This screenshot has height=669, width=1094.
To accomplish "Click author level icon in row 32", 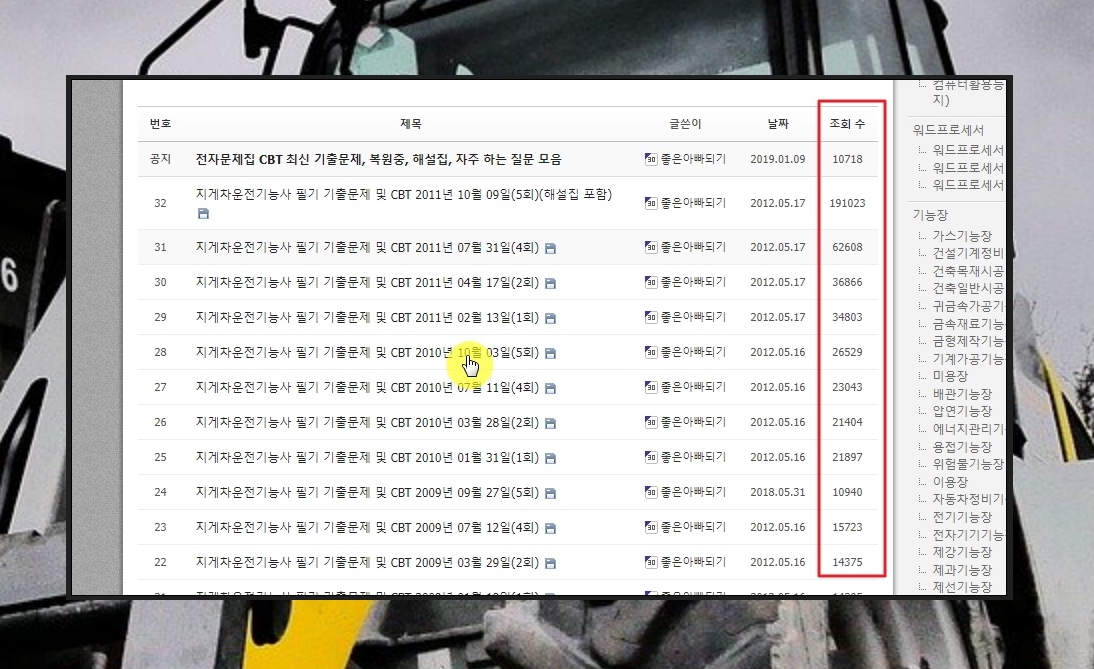I will pyautogui.click(x=651, y=203).
